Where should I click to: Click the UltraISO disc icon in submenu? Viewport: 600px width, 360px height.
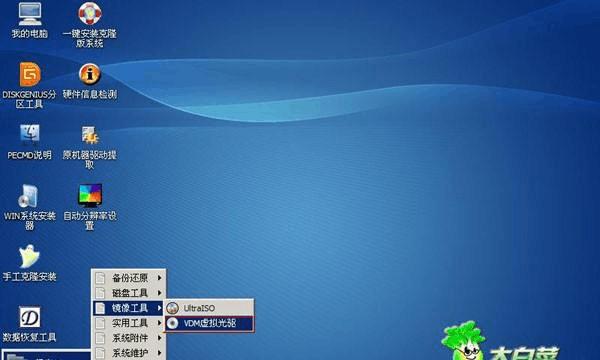click(x=173, y=308)
